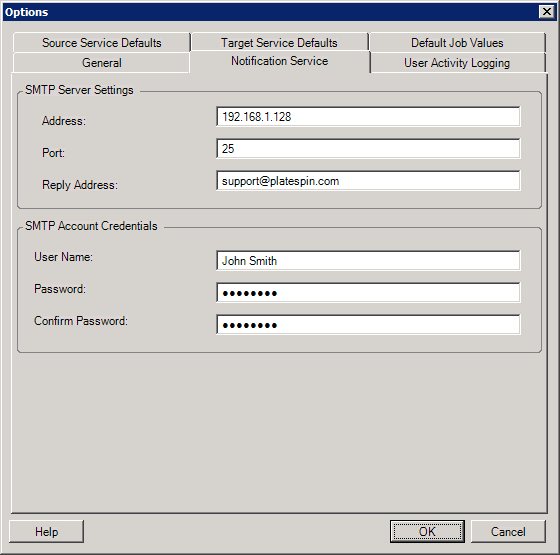This screenshot has width=560, height=555.
Task: Click into the Reply Address field
Action: click(368, 181)
